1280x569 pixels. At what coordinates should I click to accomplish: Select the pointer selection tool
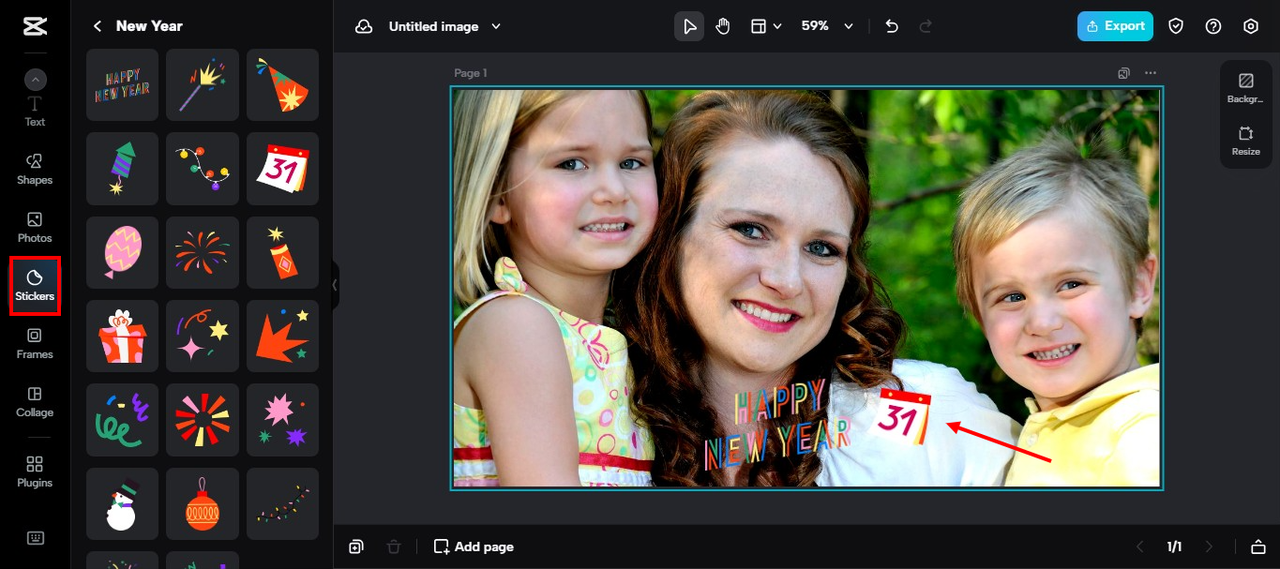point(689,26)
